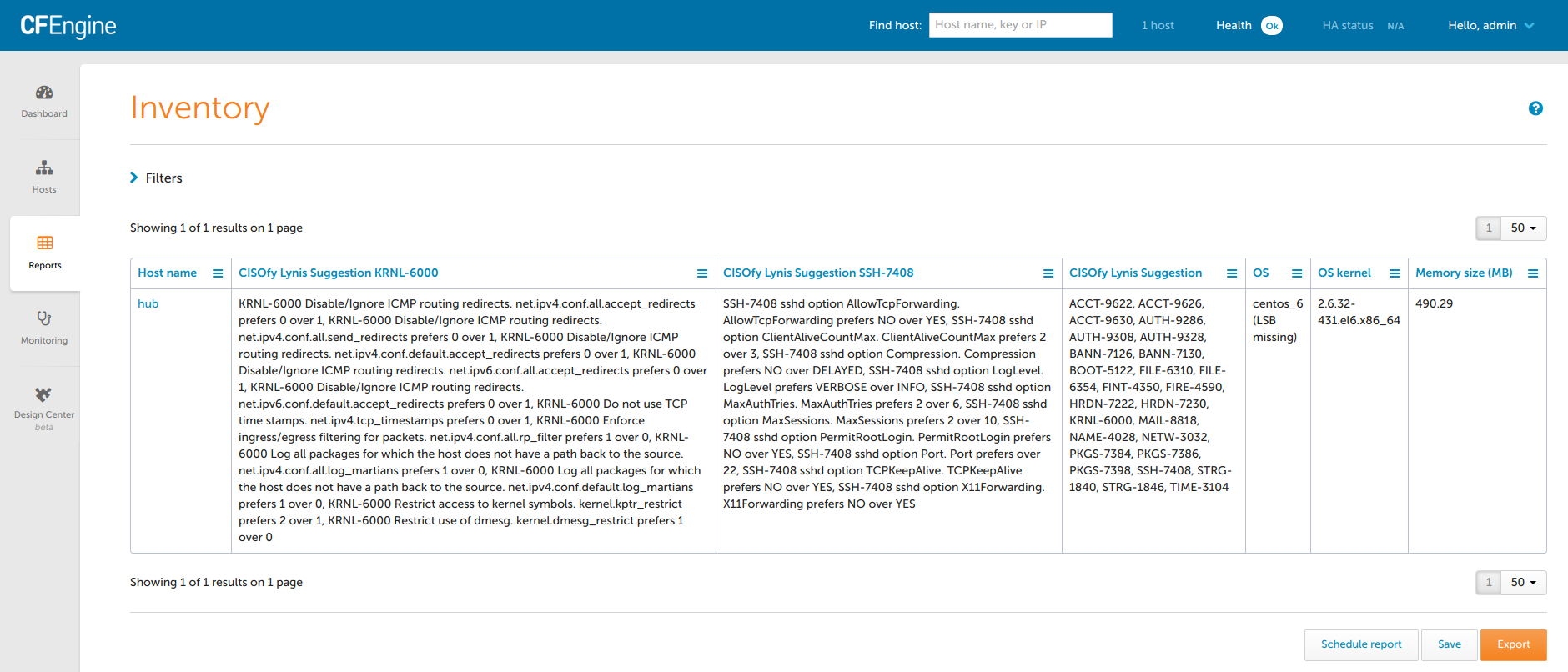Sort by CISOfy Lynis Suggestion KRNL-6000 header

coord(339,273)
